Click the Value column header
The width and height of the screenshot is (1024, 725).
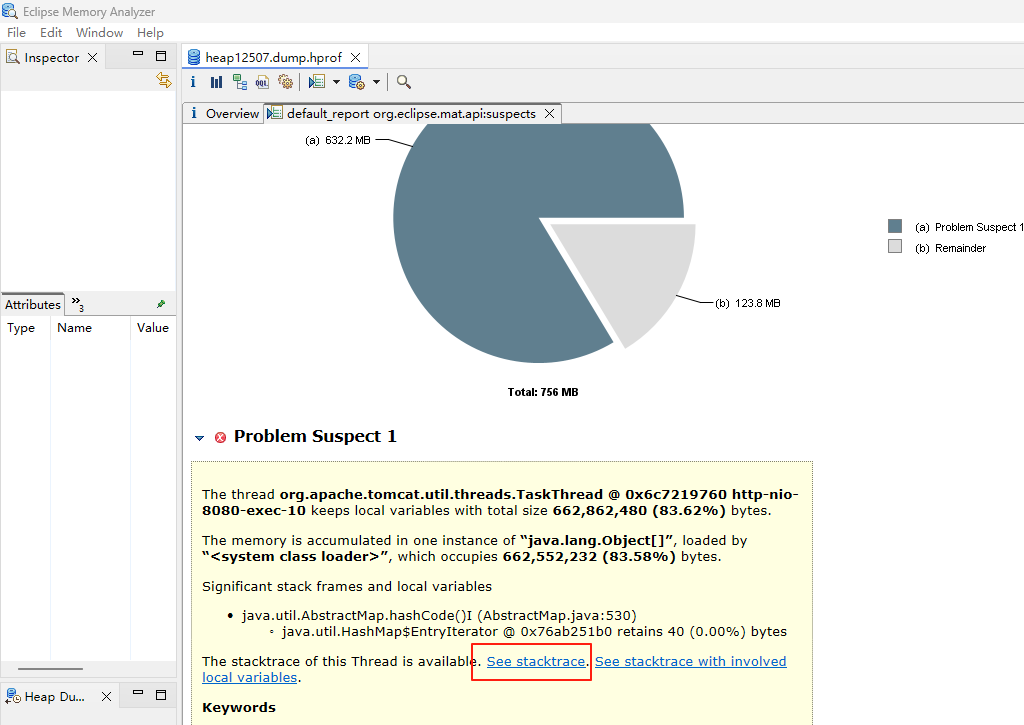click(153, 328)
